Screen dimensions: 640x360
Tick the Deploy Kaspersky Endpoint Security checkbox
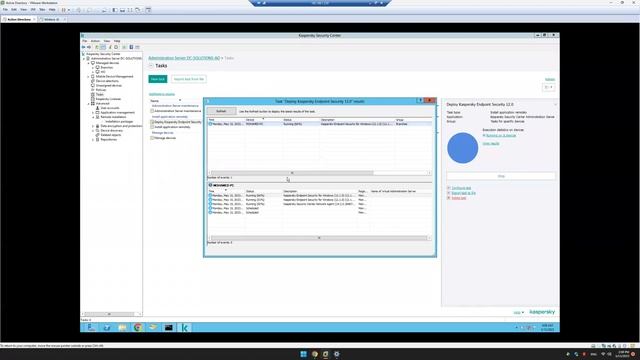coord(152,122)
